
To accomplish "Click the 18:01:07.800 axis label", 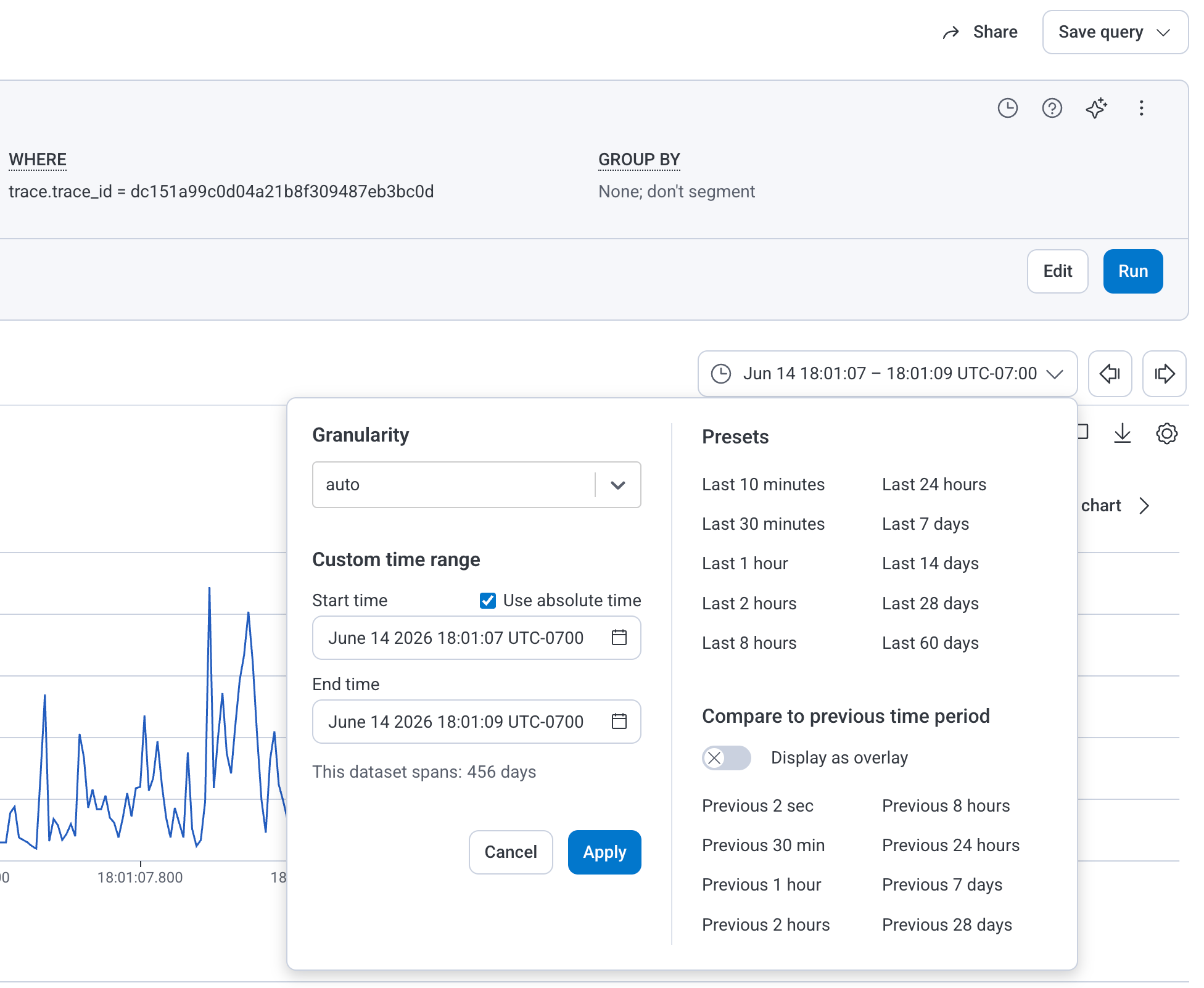I will [140, 878].
